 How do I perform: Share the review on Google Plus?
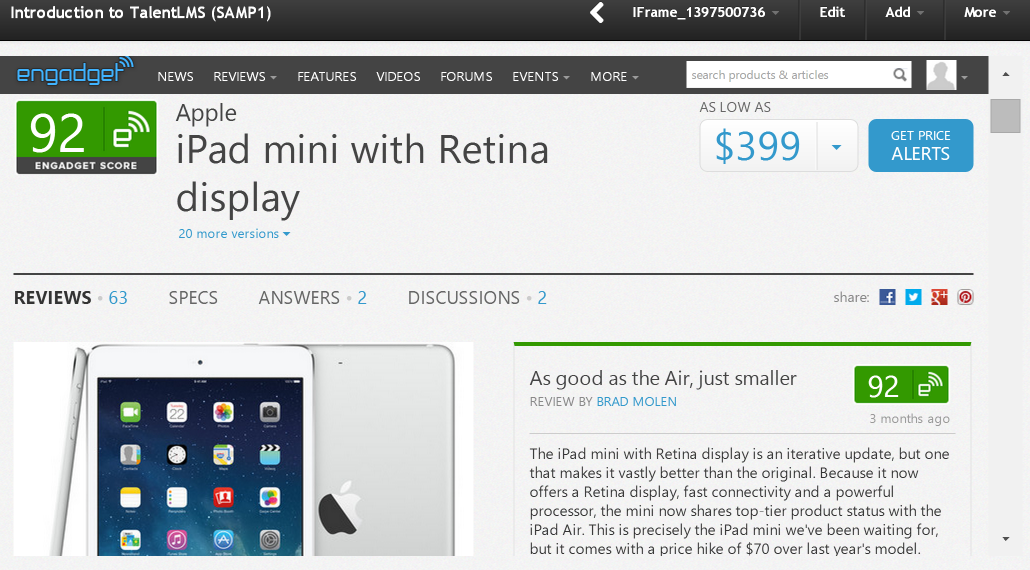click(939, 297)
